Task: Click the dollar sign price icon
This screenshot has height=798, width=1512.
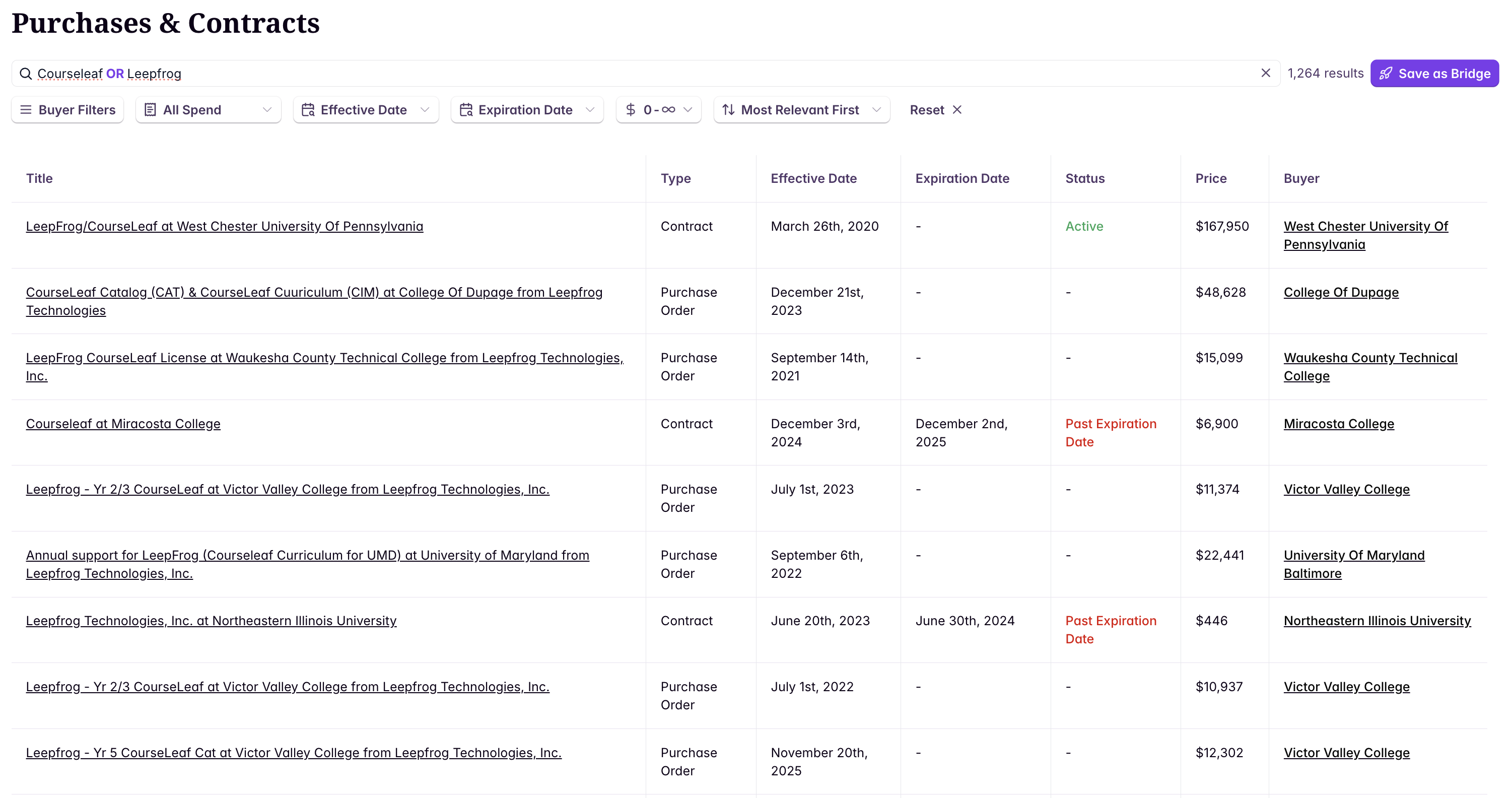Action: (x=631, y=110)
